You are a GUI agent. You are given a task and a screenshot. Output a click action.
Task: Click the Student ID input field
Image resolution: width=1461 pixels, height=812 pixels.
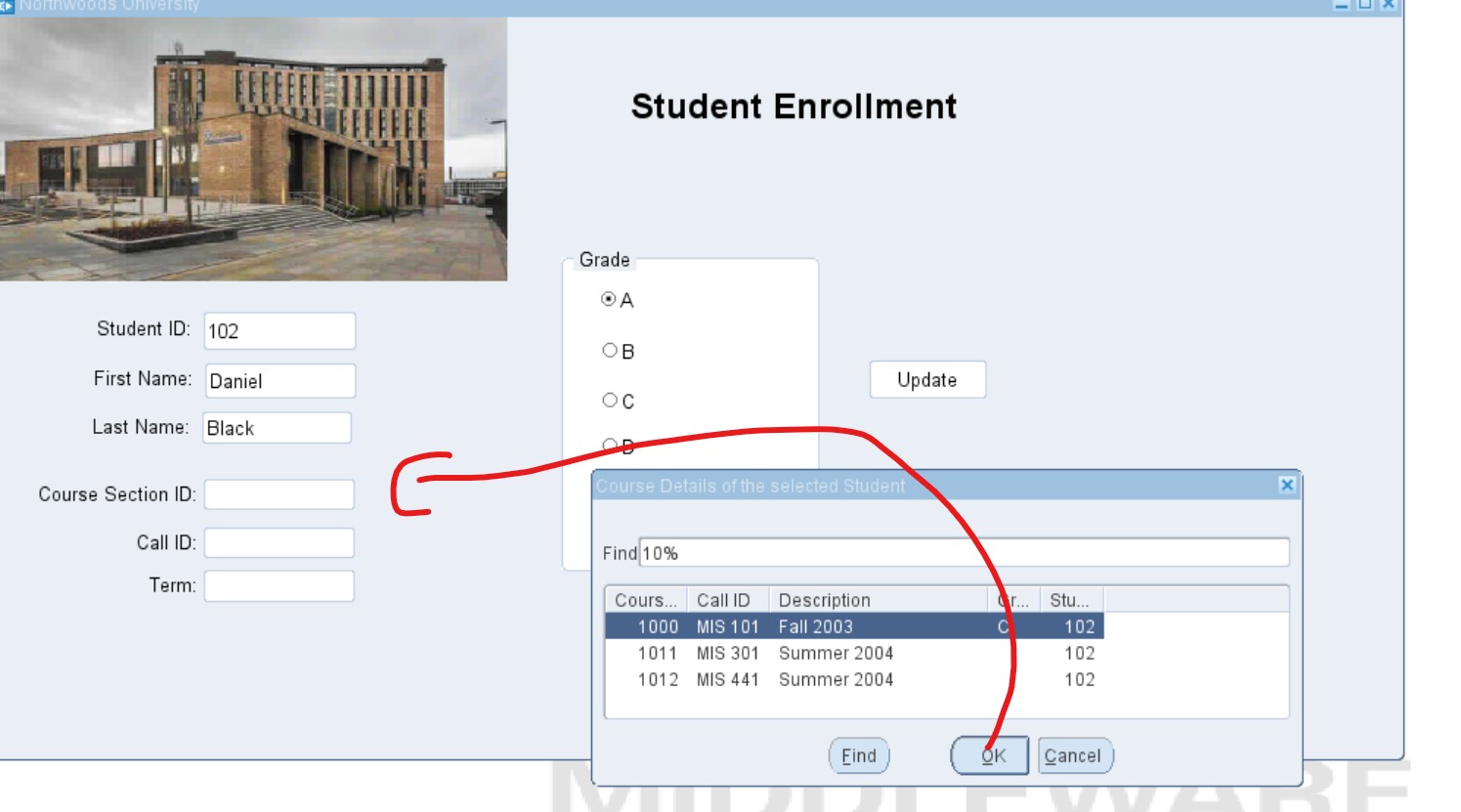279,331
